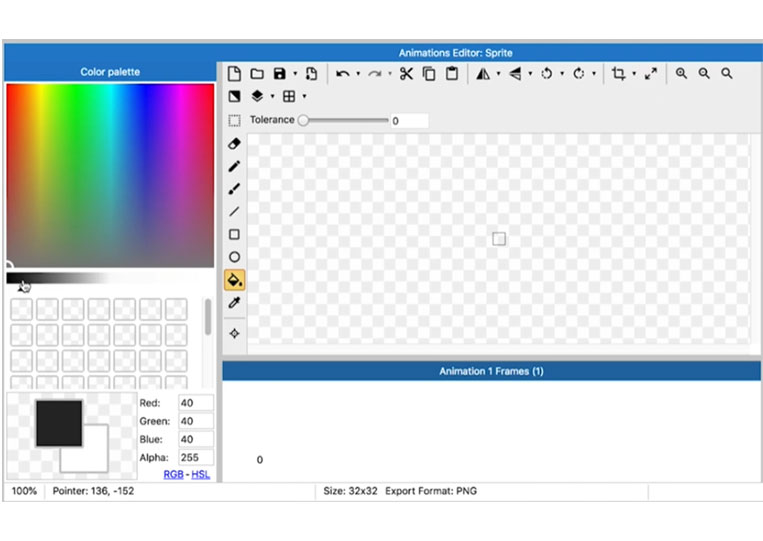Open the crop options dropdown arrow
Image resolution: width=763 pixels, height=541 pixels.
point(634,74)
